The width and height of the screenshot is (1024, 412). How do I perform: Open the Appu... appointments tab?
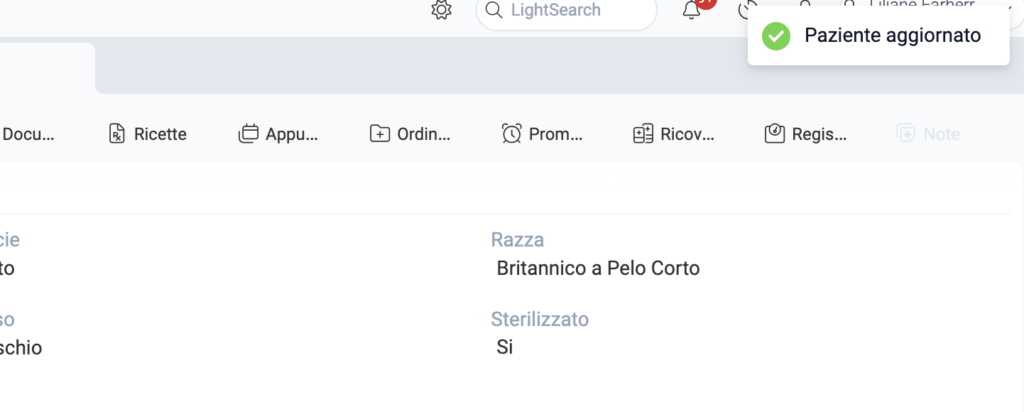pos(278,134)
